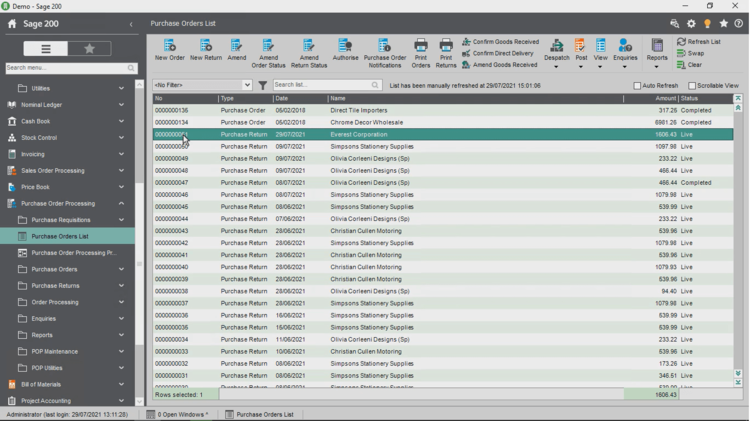Viewport: 750px width, 421px height.
Task: Click the Swap button
Action: coord(690,53)
